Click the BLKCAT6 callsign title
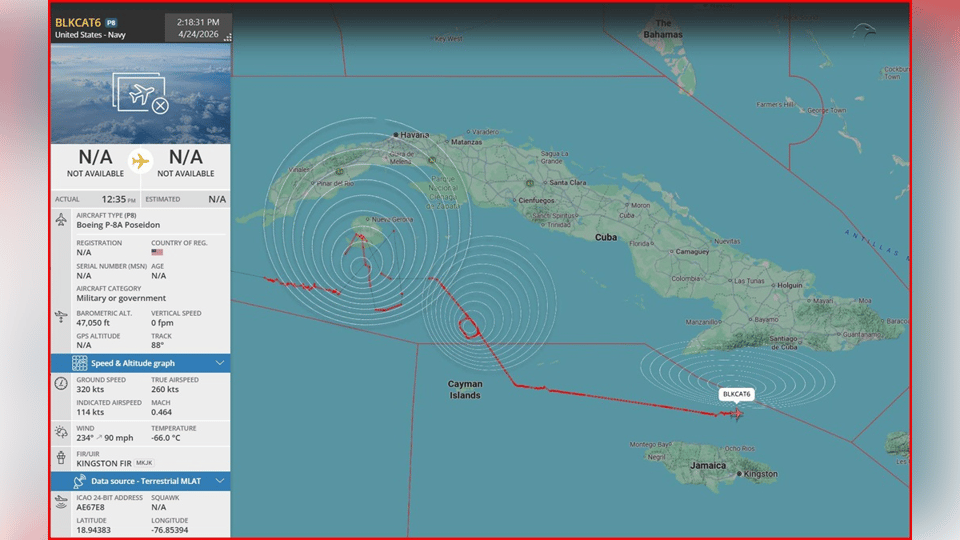 (78, 23)
